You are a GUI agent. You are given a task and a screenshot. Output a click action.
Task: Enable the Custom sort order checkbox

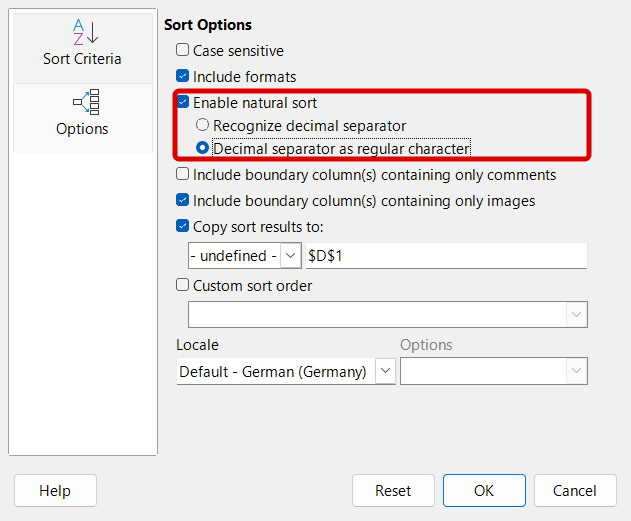tap(183, 285)
